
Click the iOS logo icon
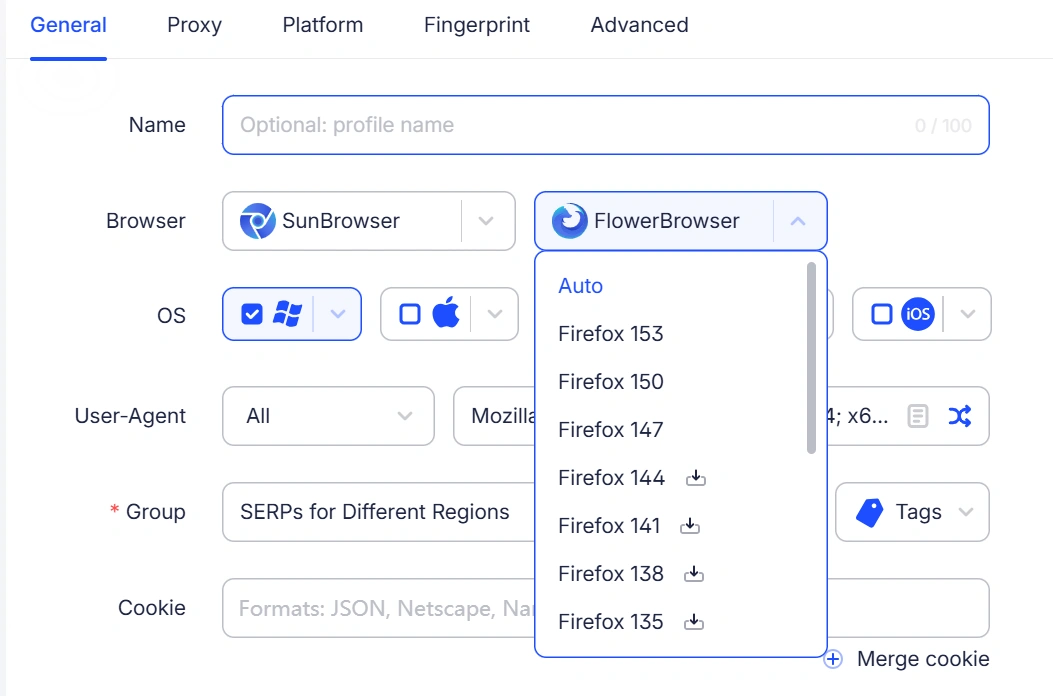point(917,314)
